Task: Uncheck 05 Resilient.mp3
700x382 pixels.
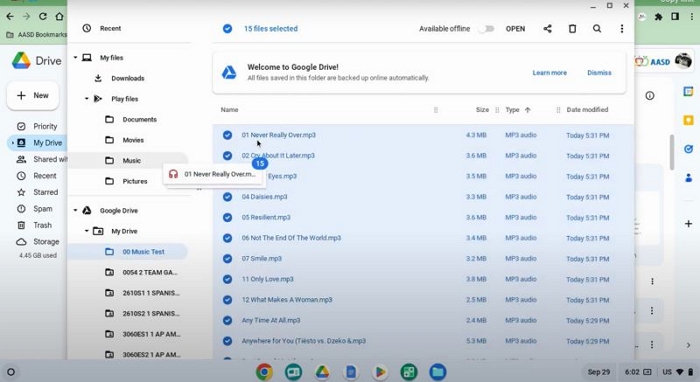Action: point(227,217)
